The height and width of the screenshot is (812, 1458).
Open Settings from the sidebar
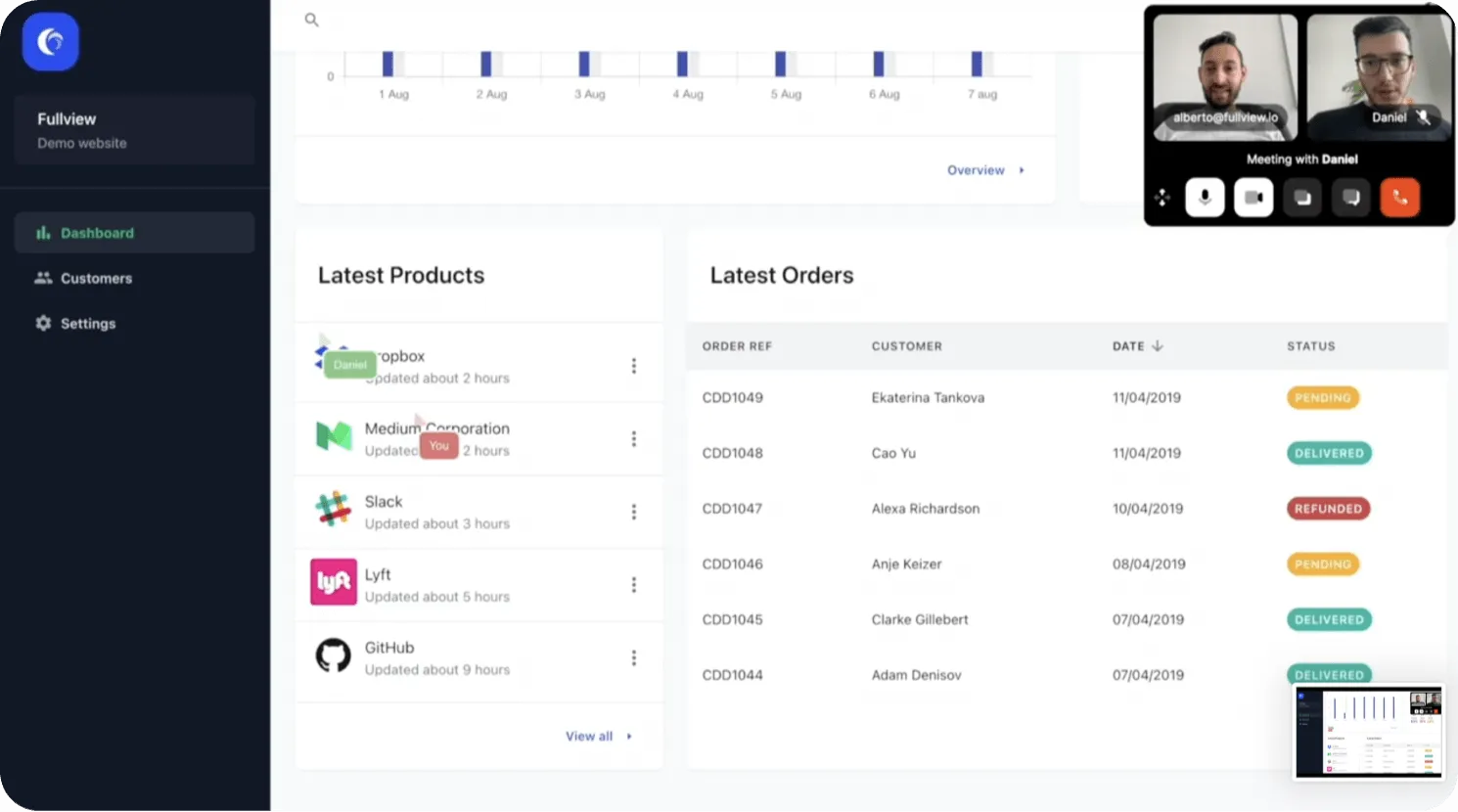pos(87,323)
